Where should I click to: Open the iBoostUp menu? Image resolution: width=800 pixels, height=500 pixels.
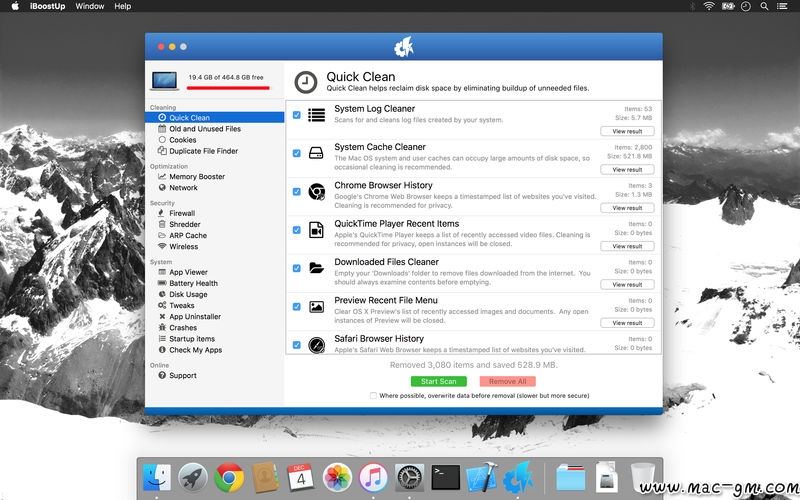[47, 6]
